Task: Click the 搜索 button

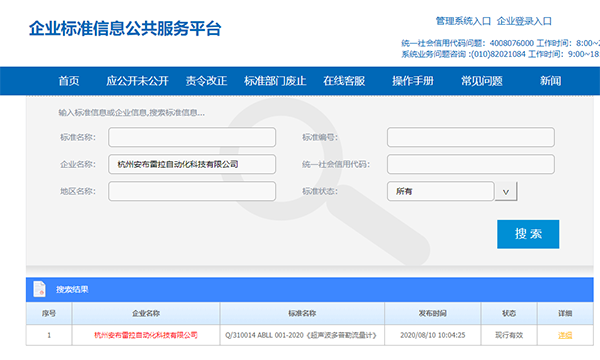Action: 528,234
